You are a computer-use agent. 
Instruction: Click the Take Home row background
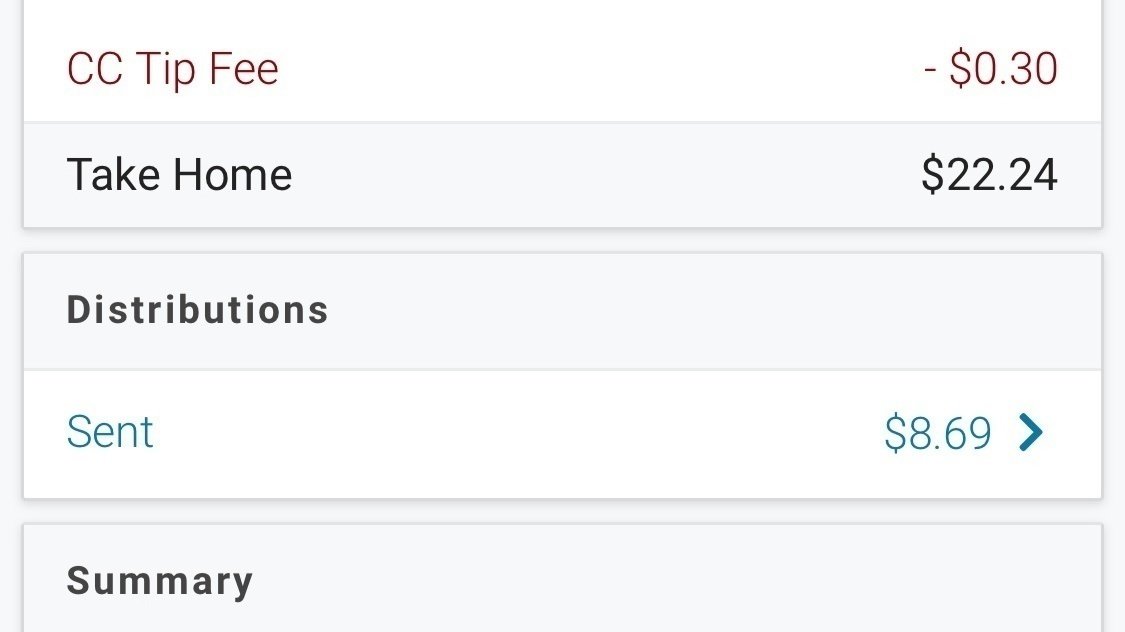click(x=600, y=176)
